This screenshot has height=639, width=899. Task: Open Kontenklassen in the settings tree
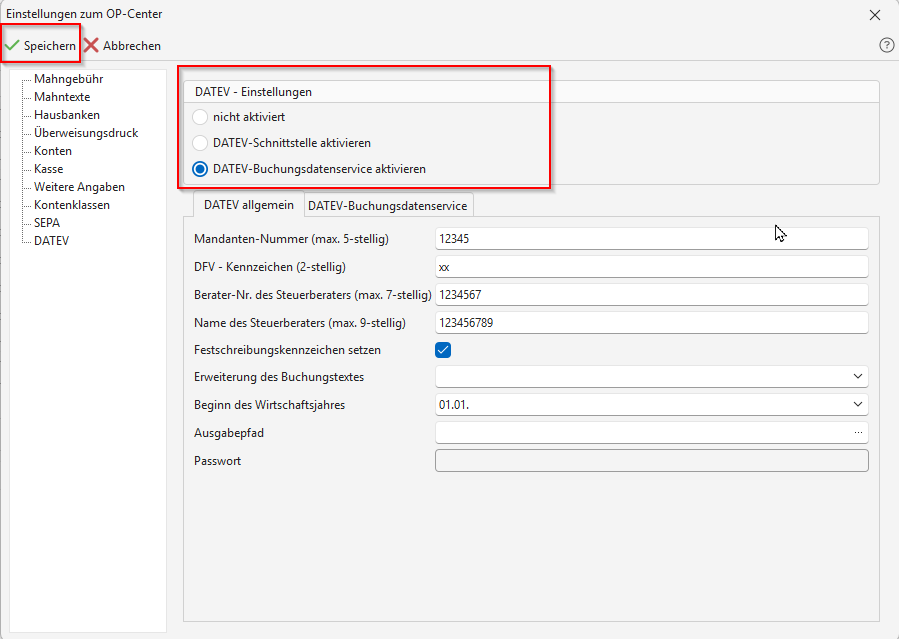[x=72, y=205]
